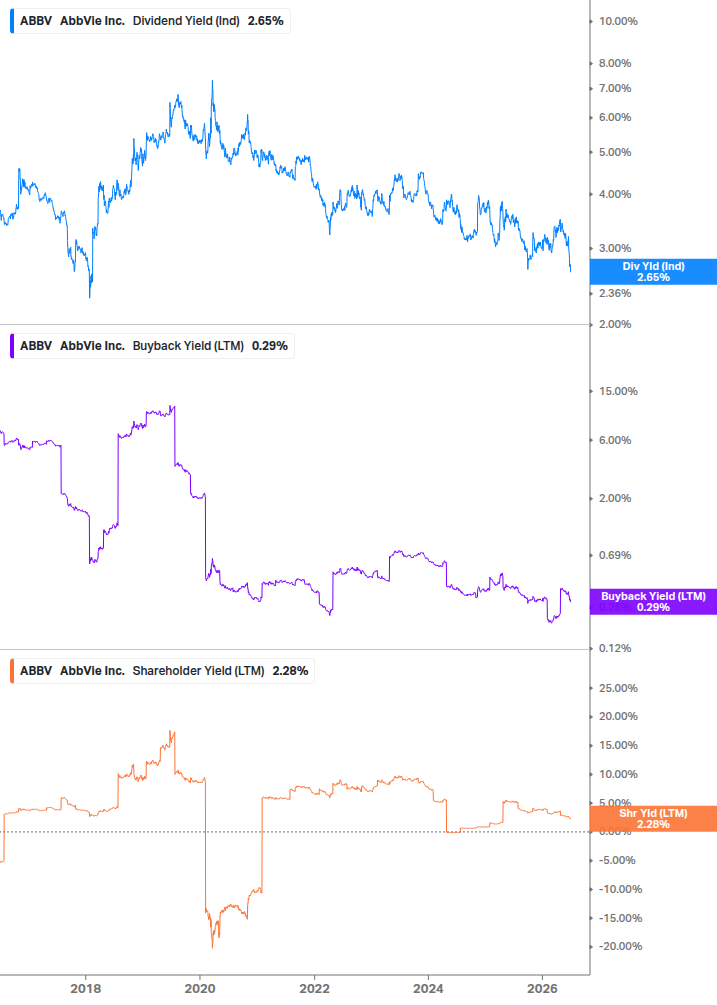Click the 25.00% tick on shareholder yield axis
This screenshot has height=1005, width=717.
pyautogui.click(x=618, y=688)
